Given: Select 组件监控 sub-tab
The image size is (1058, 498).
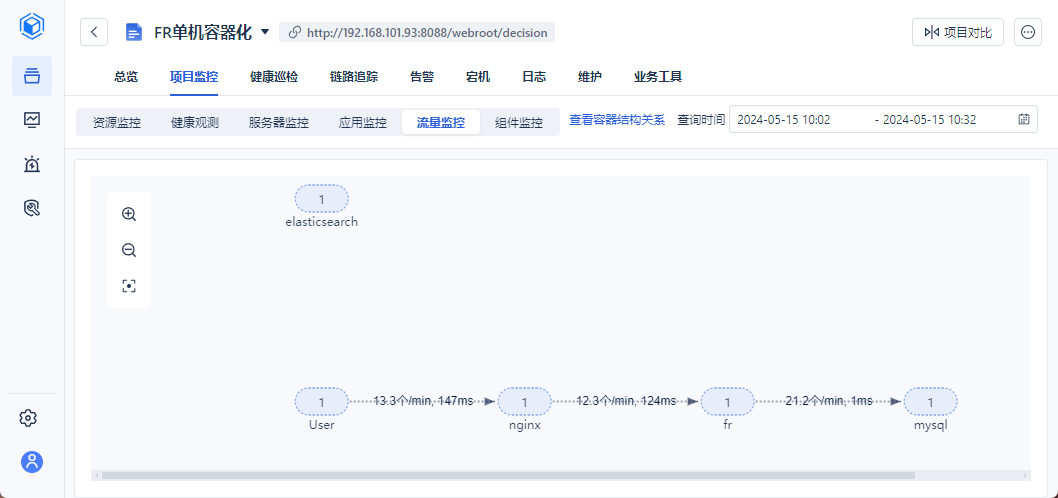Looking at the screenshot, I should (518, 122).
